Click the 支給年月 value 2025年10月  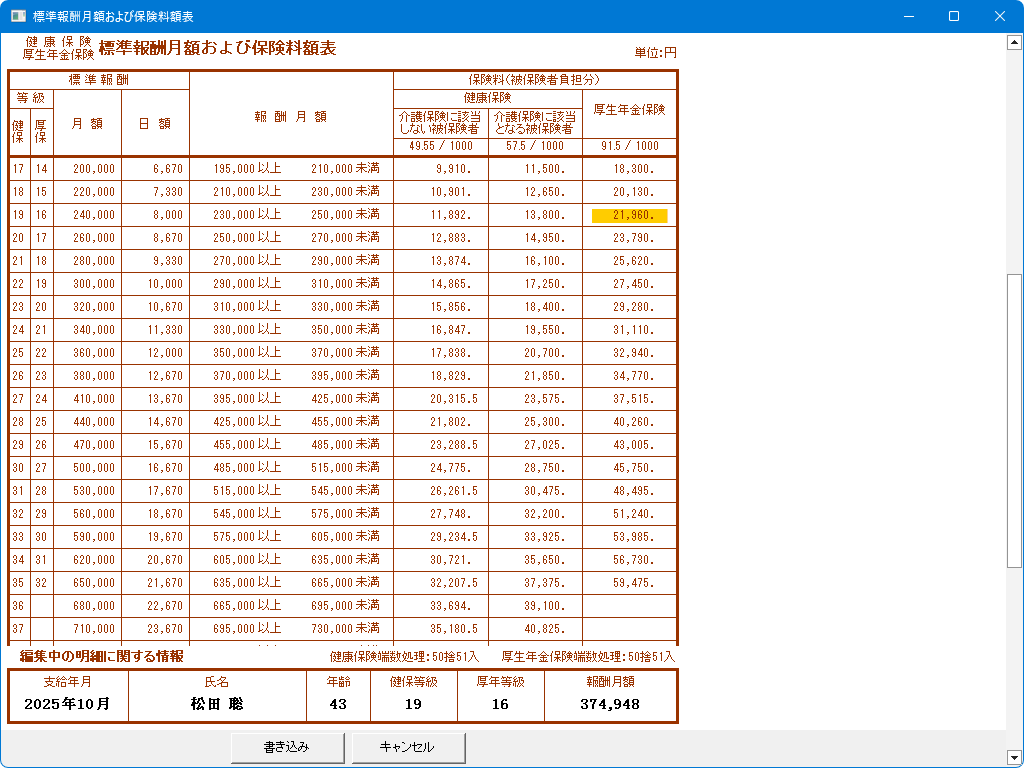[69, 703]
